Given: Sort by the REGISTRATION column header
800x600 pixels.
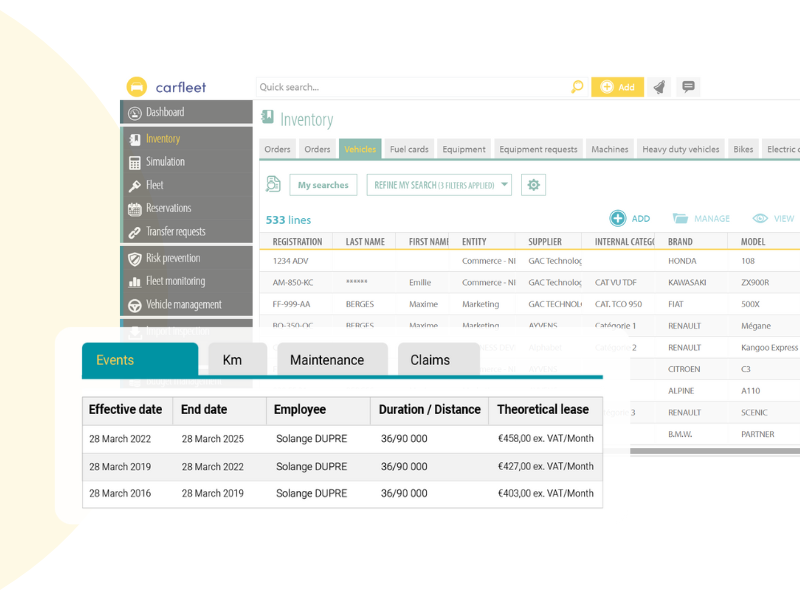Looking at the screenshot, I should pos(297,242).
